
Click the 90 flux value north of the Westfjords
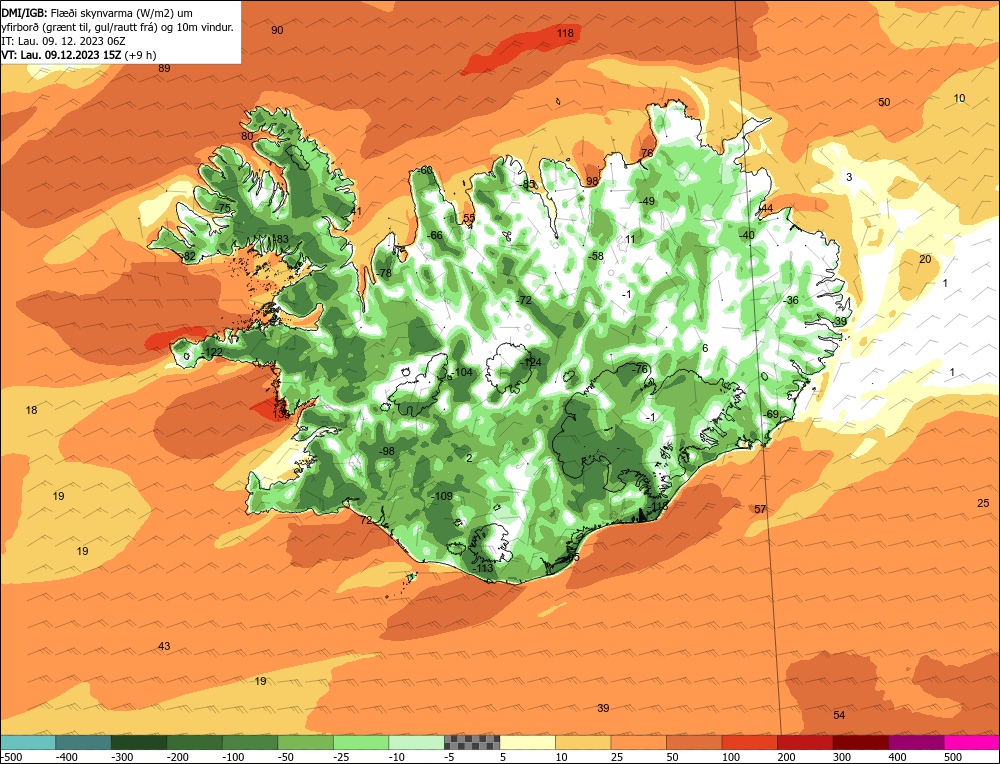pyautogui.click(x=277, y=30)
